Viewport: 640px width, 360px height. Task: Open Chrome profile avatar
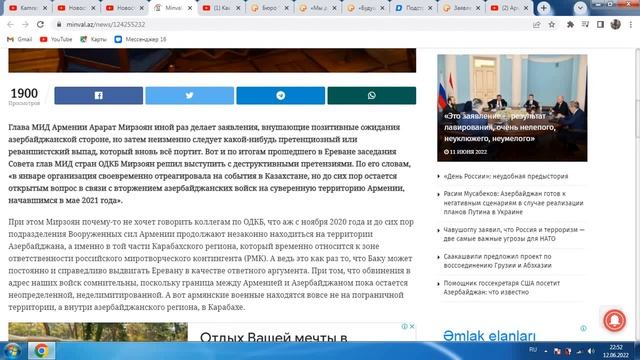tap(616, 24)
